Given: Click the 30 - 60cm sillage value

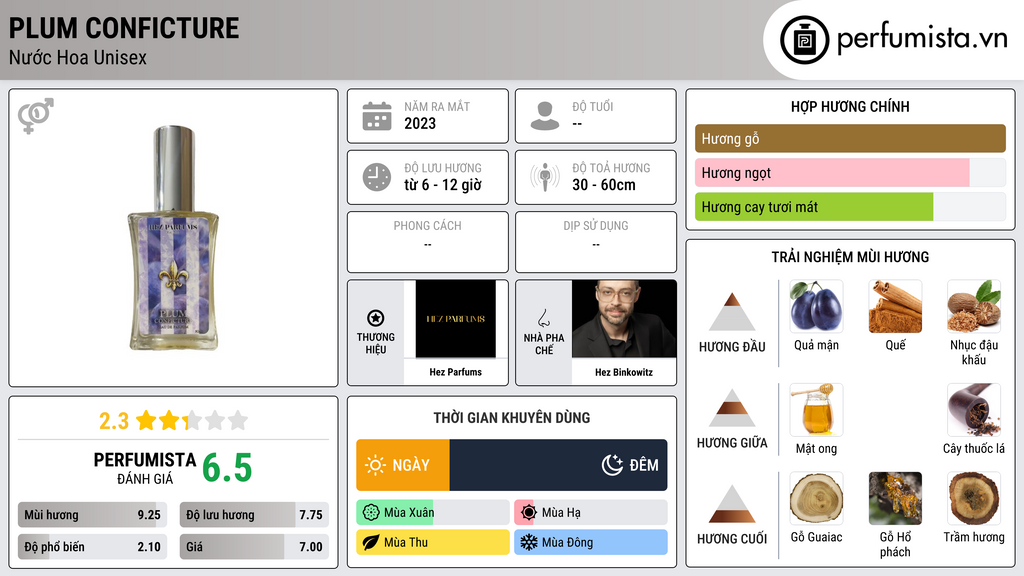Looking at the screenshot, I should 604,185.
